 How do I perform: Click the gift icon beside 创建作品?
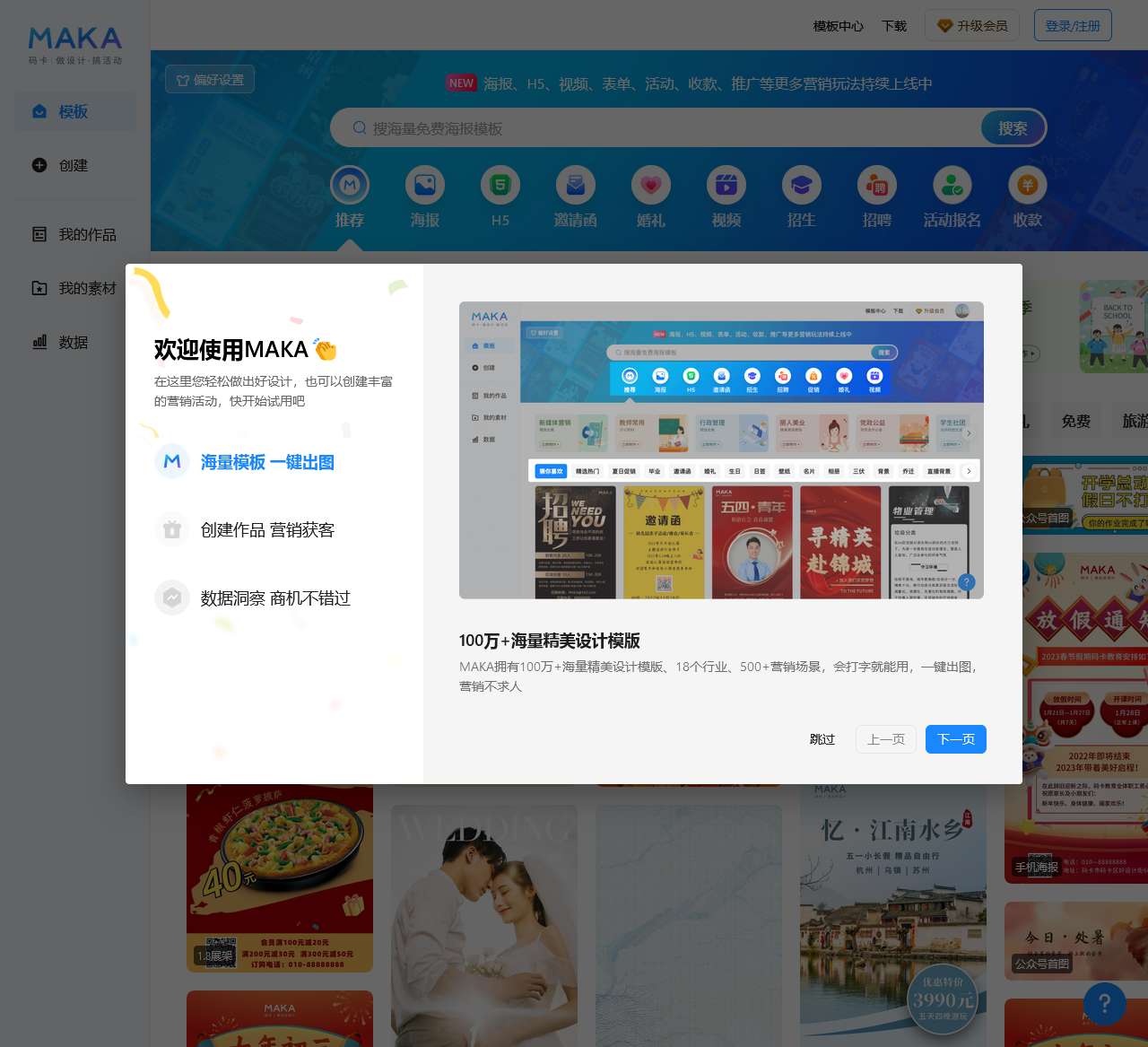click(172, 529)
